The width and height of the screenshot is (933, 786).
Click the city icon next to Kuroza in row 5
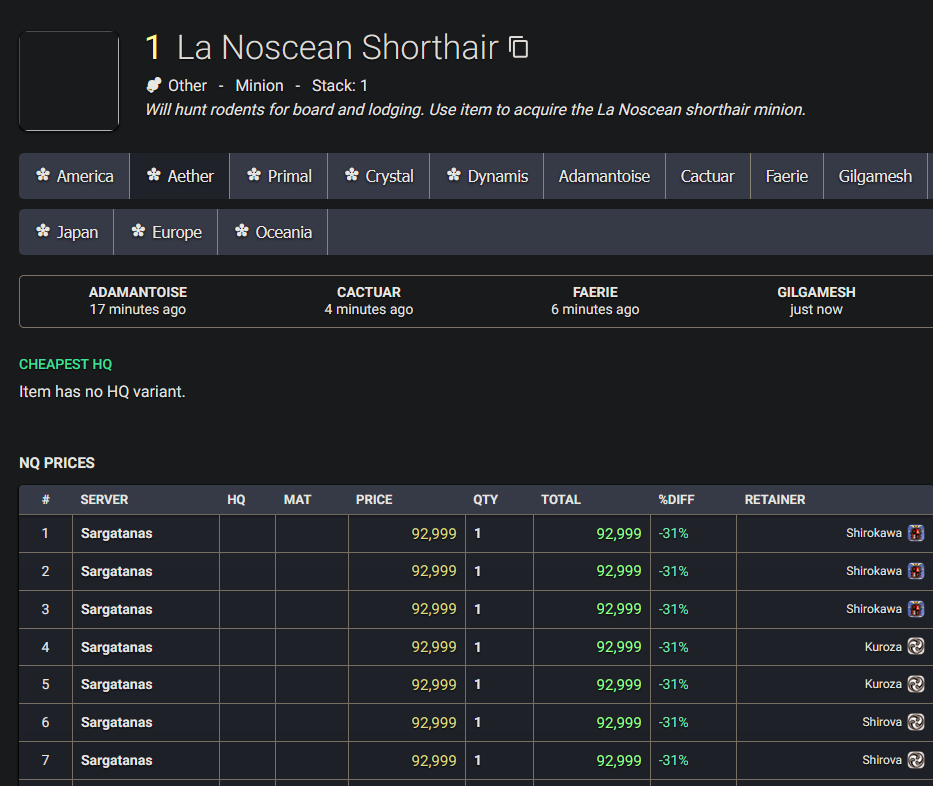[x=916, y=684]
